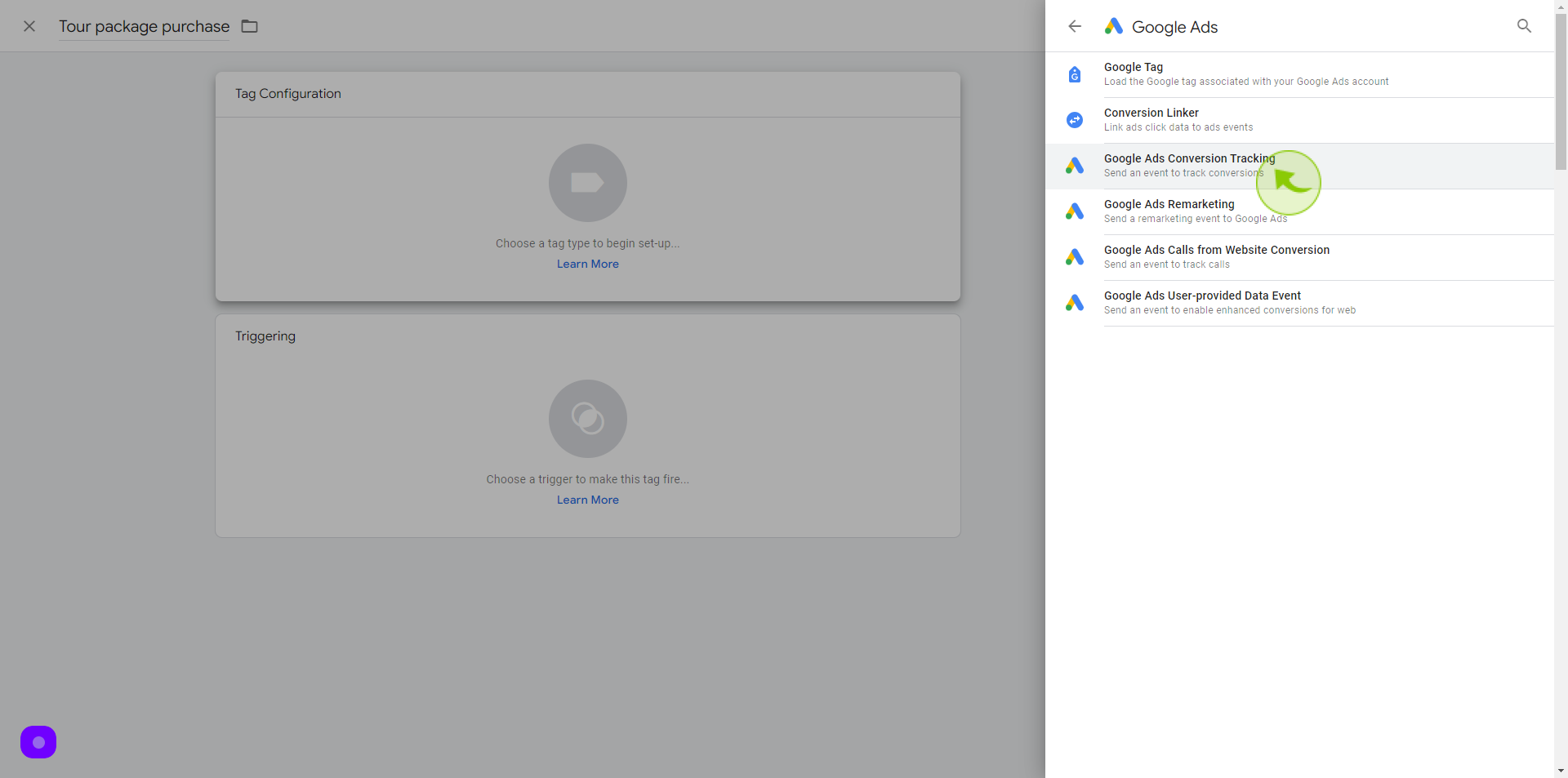Click the scrollbar down arrow
Image resolution: width=1568 pixels, height=778 pixels.
pyautogui.click(x=1561, y=771)
